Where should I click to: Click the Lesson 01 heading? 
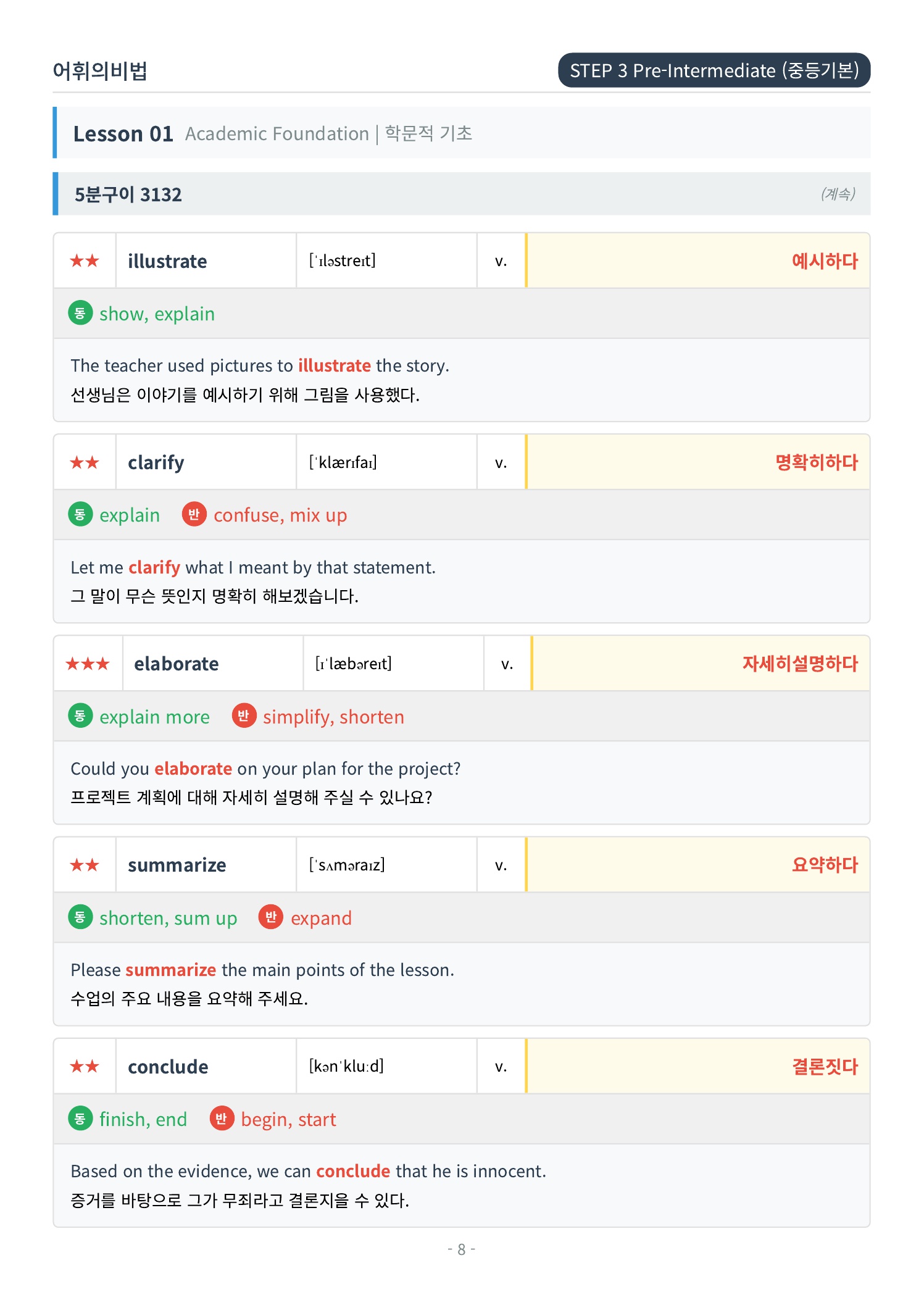click(x=123, y=133)
